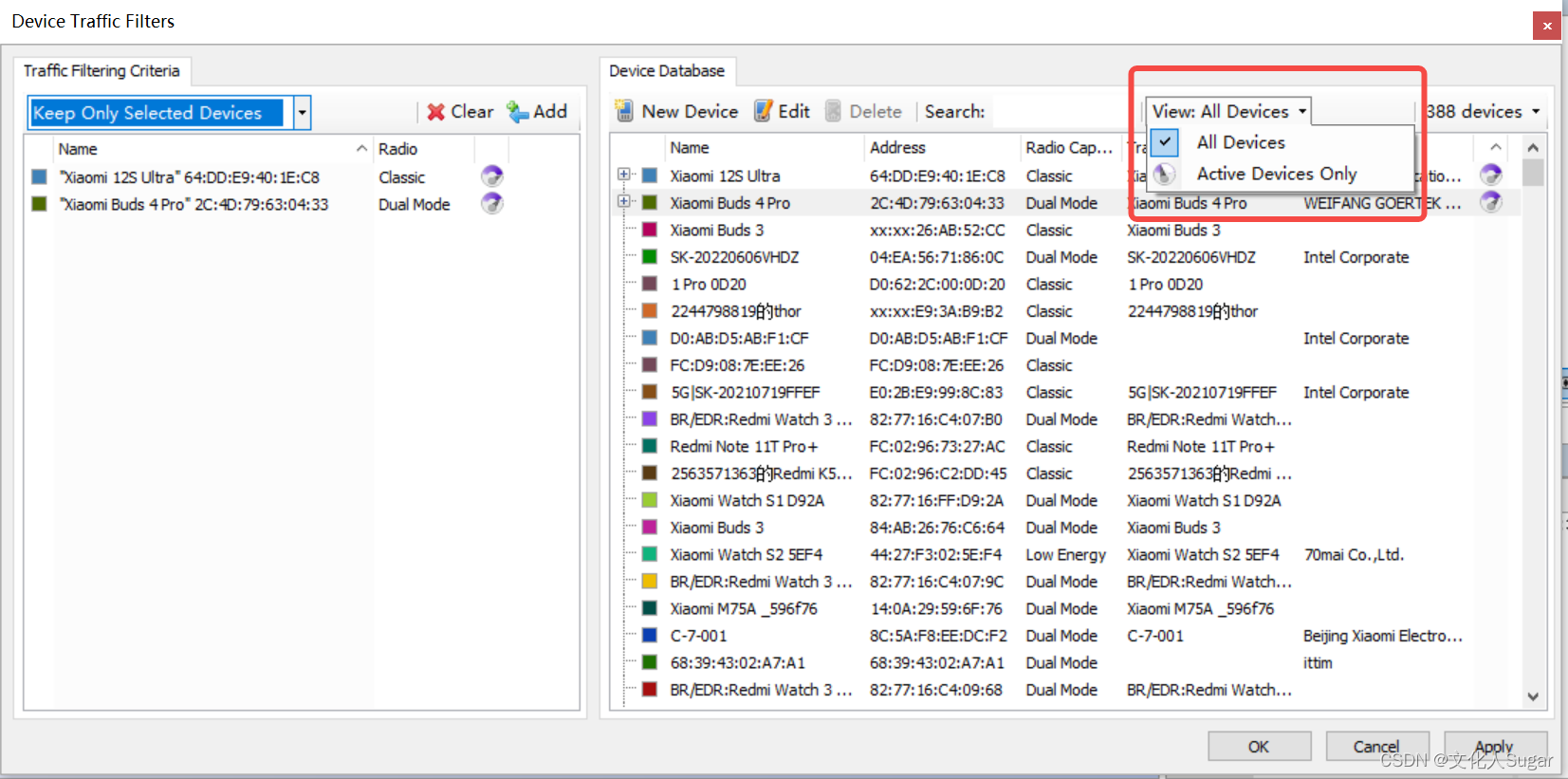
Task: Open the View: All Devices dropdown
Action: point(1228,111)
